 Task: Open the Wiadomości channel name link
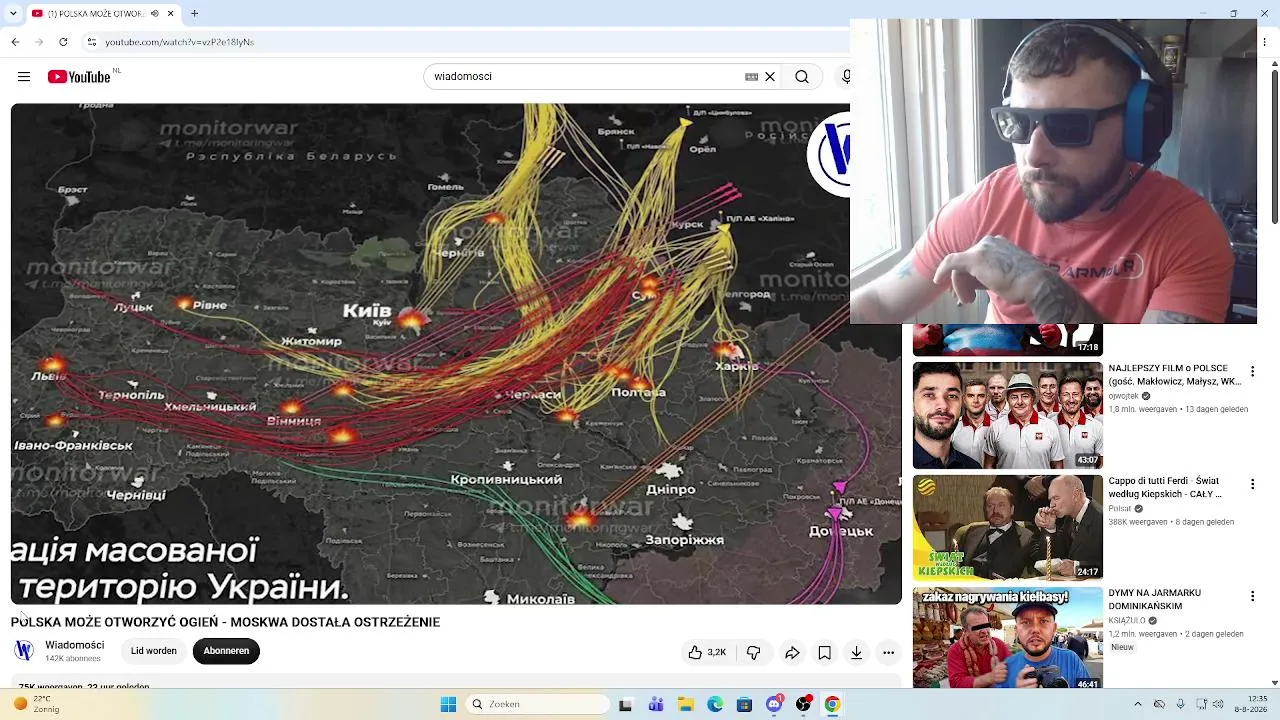75,645
